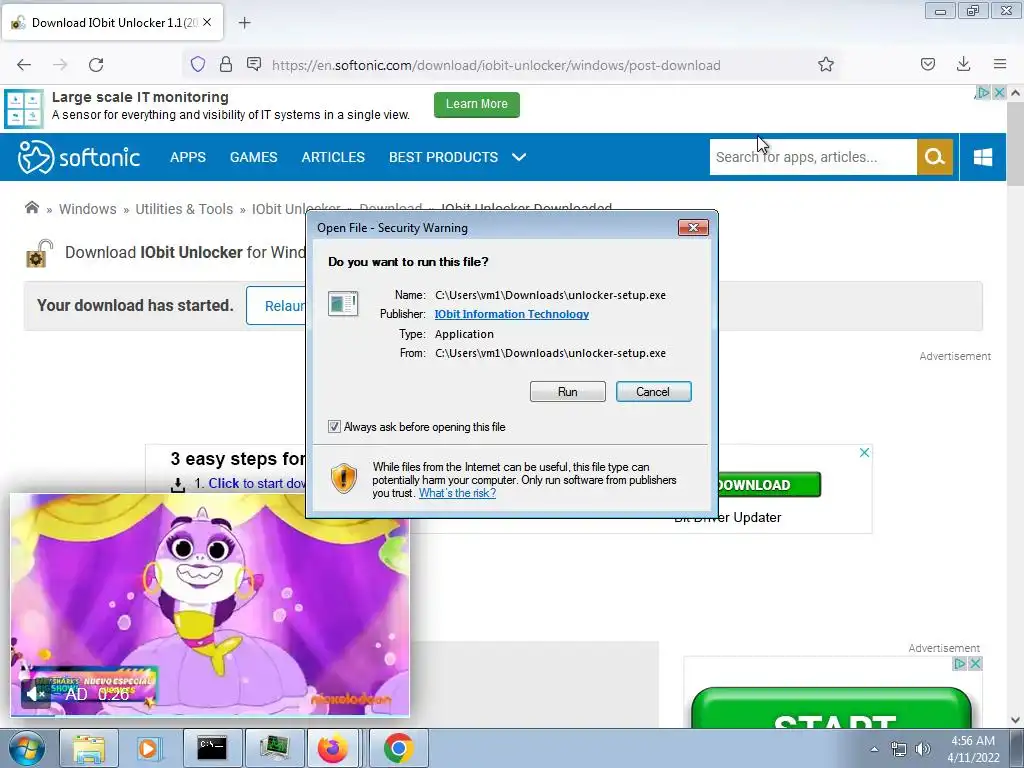The image size is (1024, 768).
Task: Open the AdChoices icon on the top banner
Action: 983,93
